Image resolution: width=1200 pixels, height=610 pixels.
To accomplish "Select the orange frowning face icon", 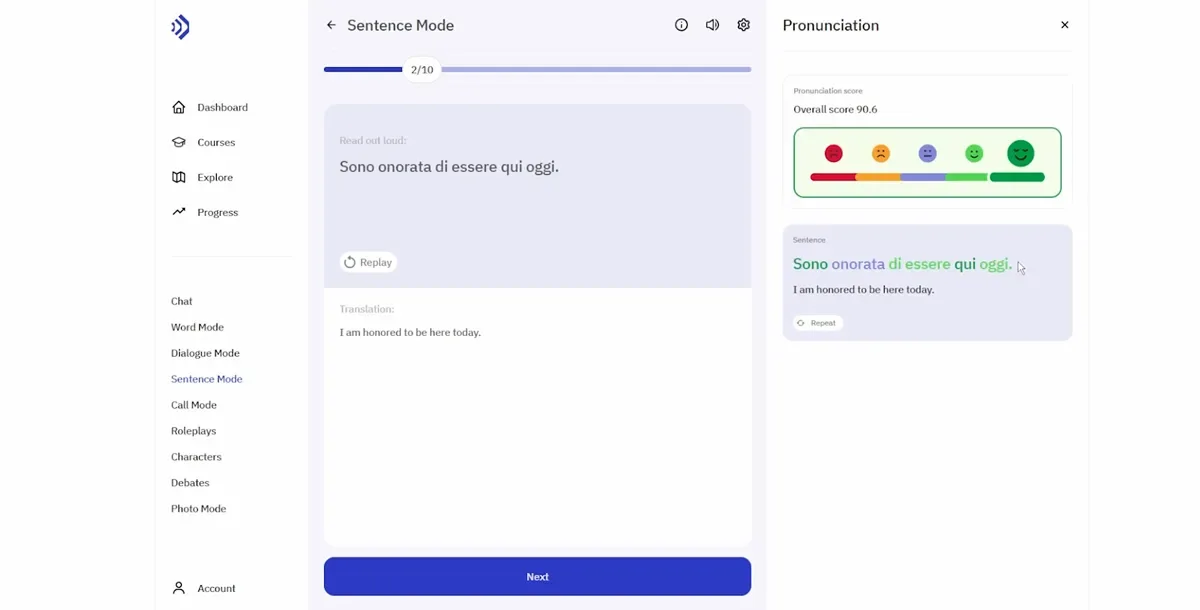I will coord(880,153).
